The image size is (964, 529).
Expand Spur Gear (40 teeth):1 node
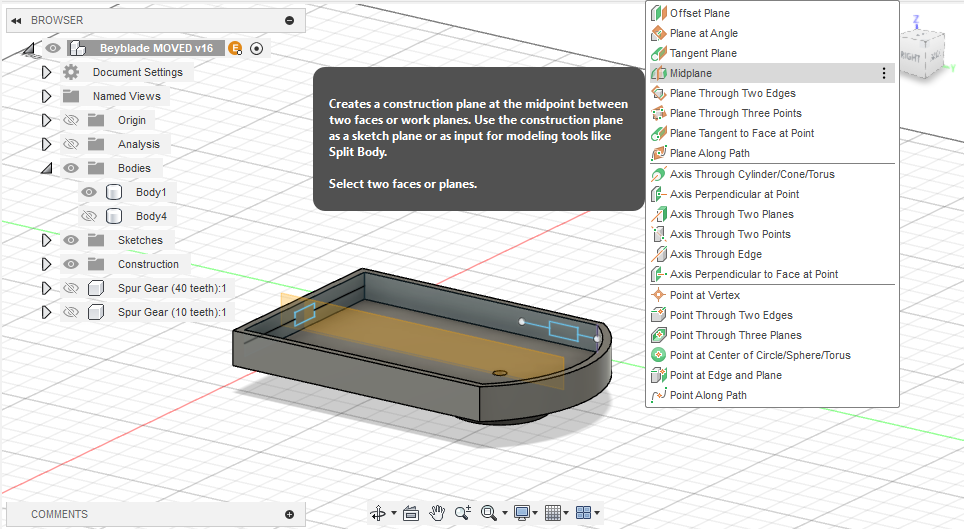(46, 288)
